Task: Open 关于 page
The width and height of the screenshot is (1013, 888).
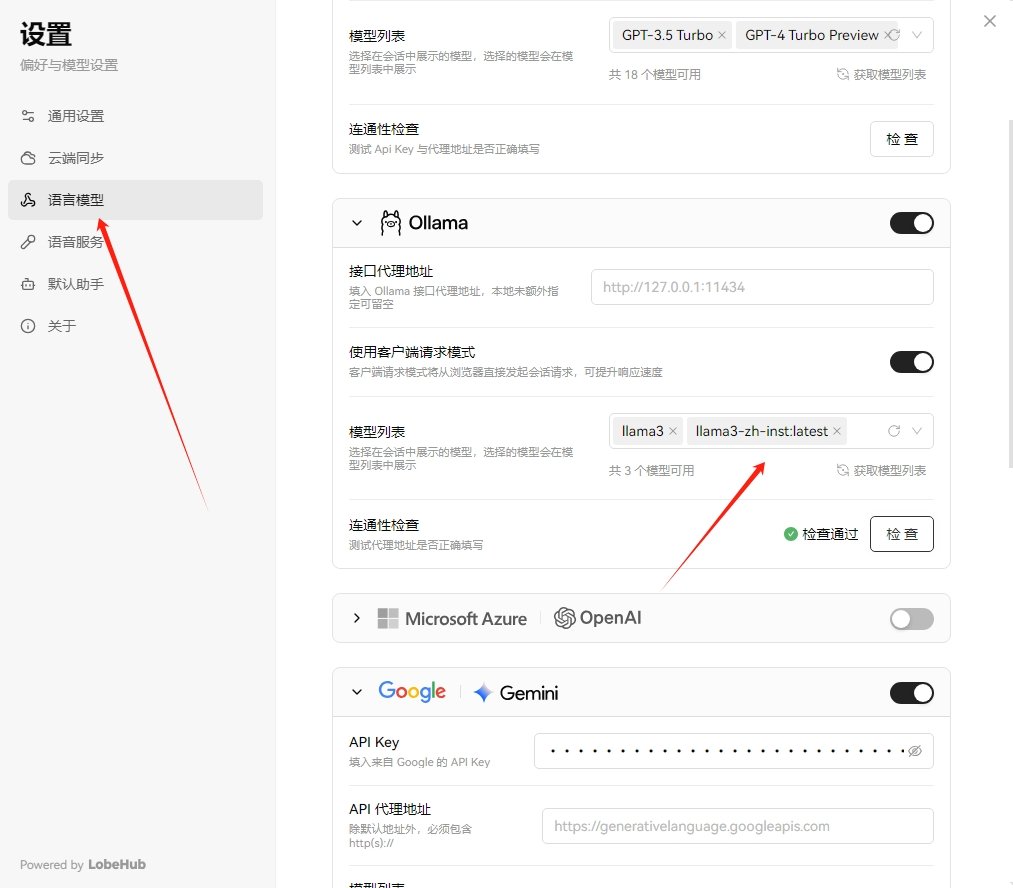Action: pos(135,326)
